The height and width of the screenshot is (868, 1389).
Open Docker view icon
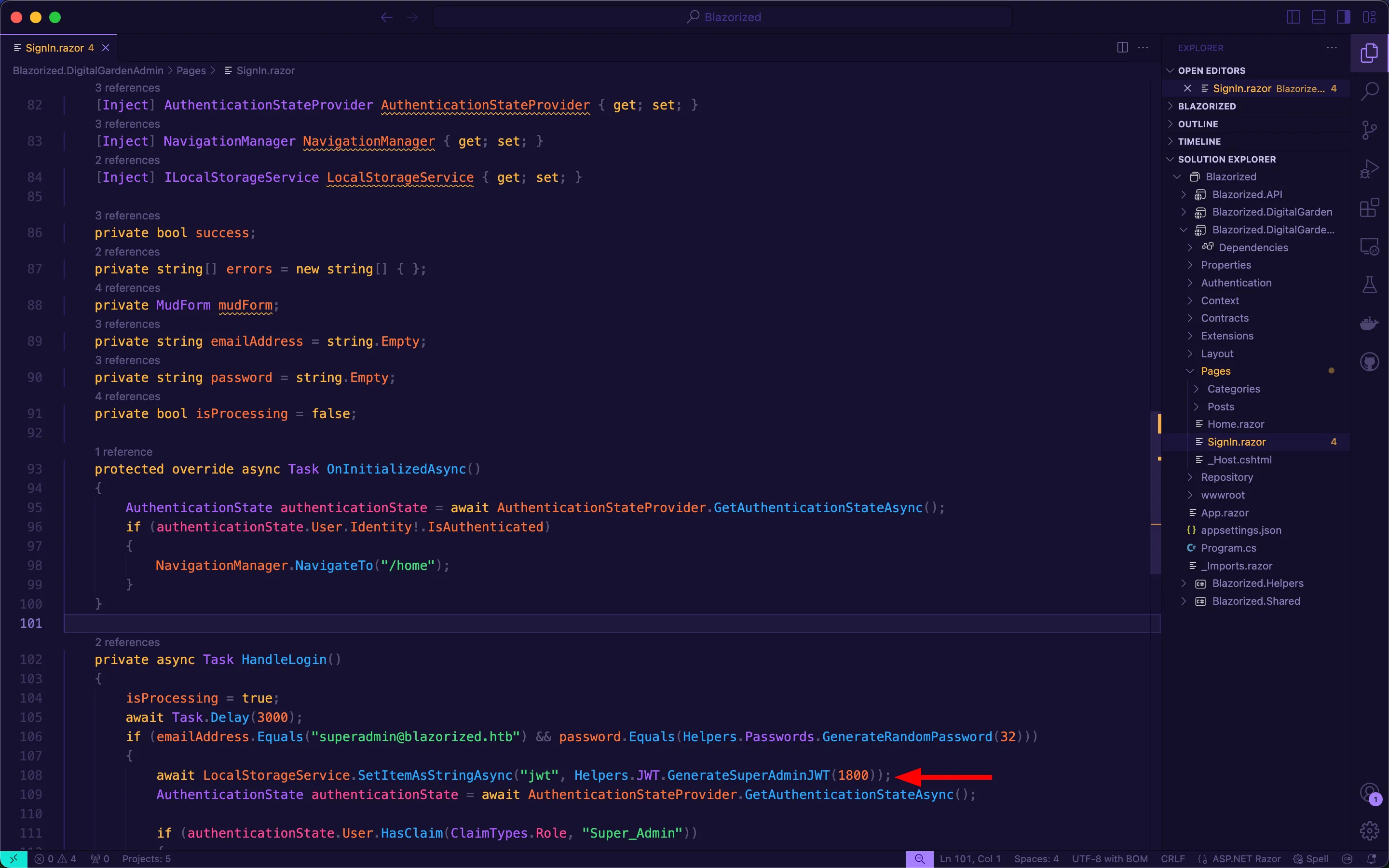tap(1370, 324)
